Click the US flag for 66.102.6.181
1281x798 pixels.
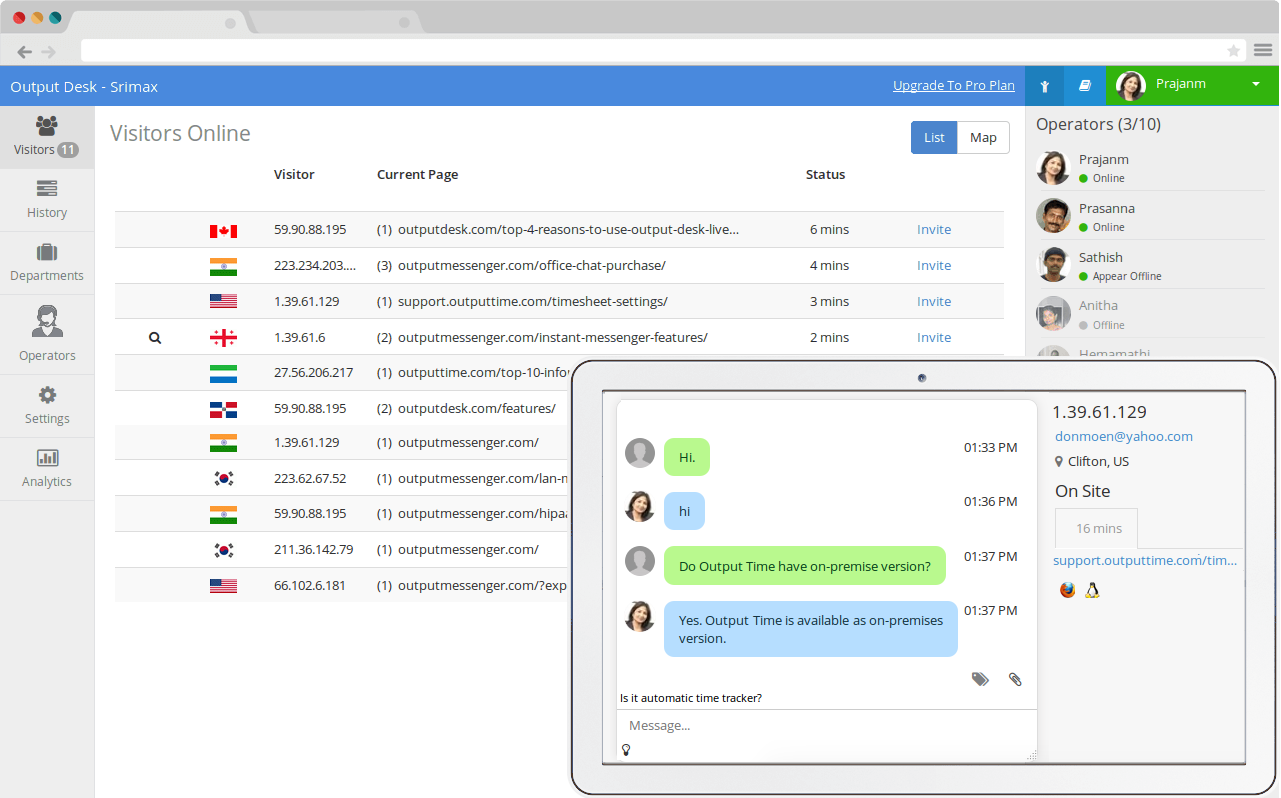(x=223, y=586)
